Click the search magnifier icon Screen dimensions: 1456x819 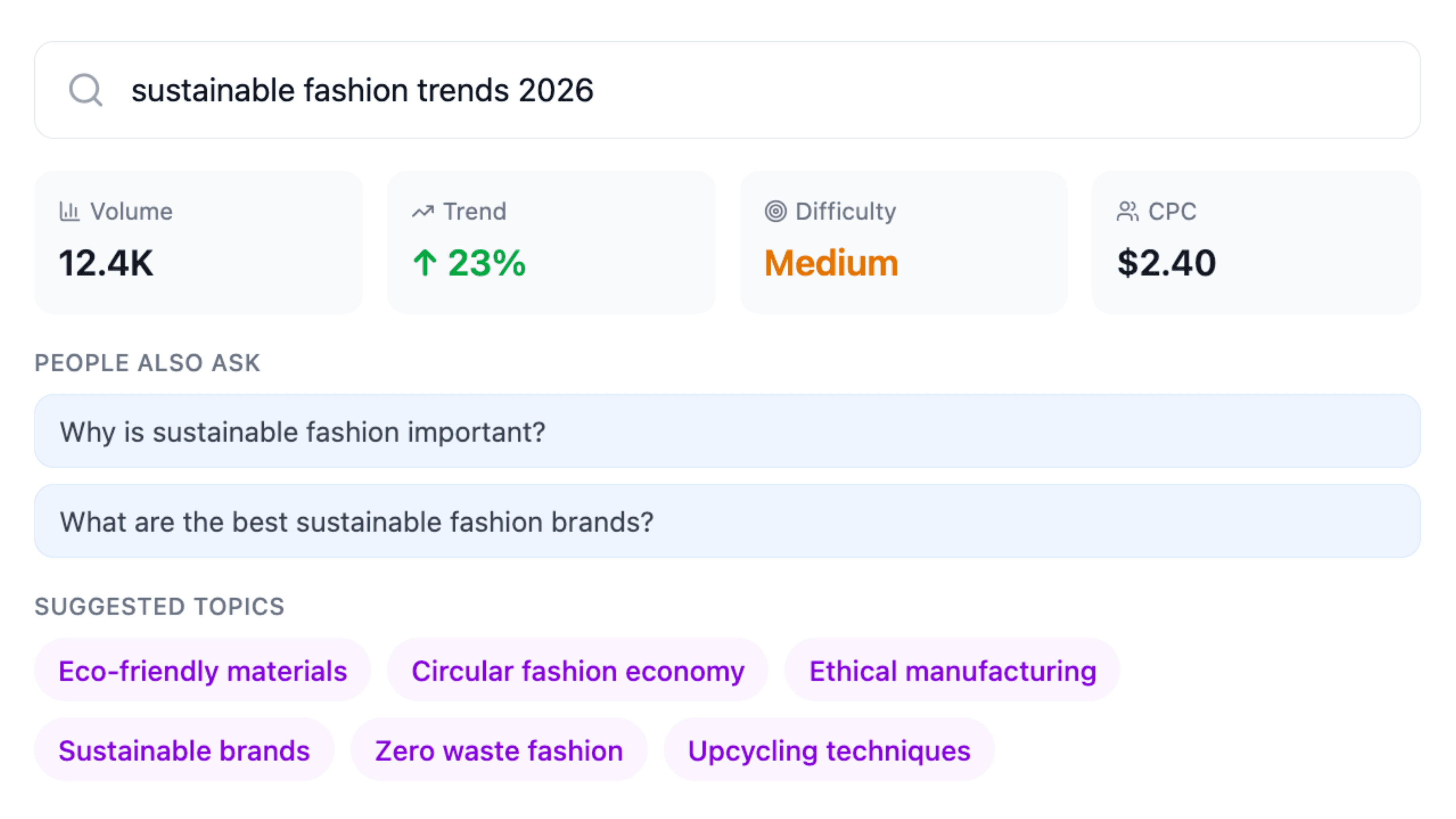tap(85, 90)
